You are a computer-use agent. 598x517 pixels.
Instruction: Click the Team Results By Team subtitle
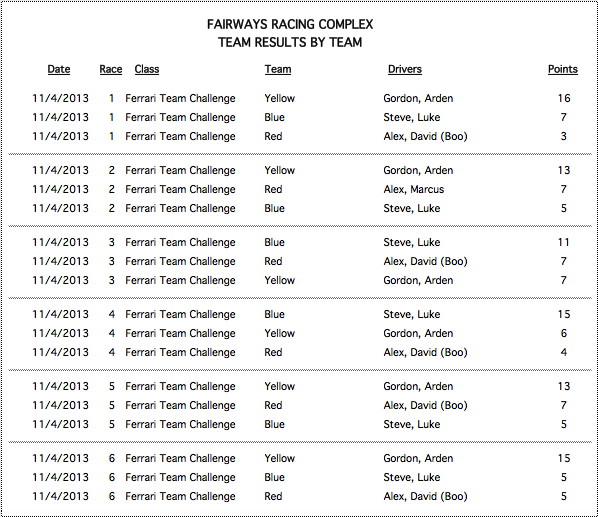[290, 42]
